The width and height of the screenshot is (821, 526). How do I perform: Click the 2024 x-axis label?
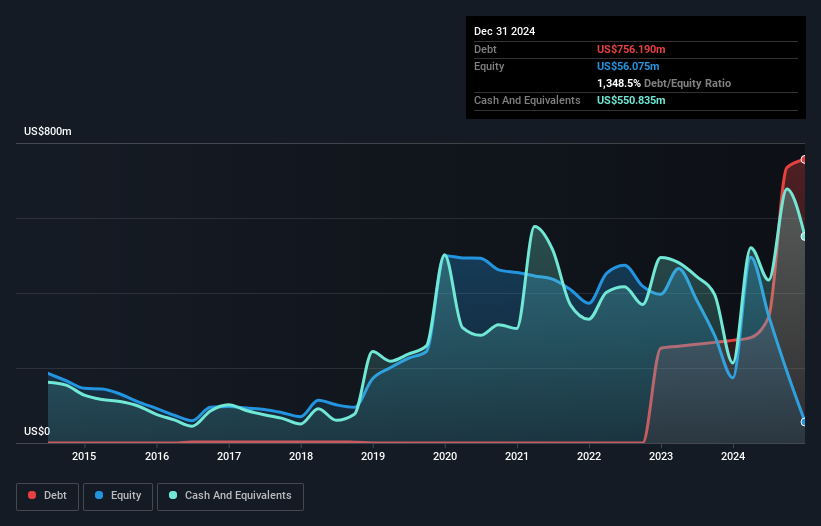click(x=733, y=456)
